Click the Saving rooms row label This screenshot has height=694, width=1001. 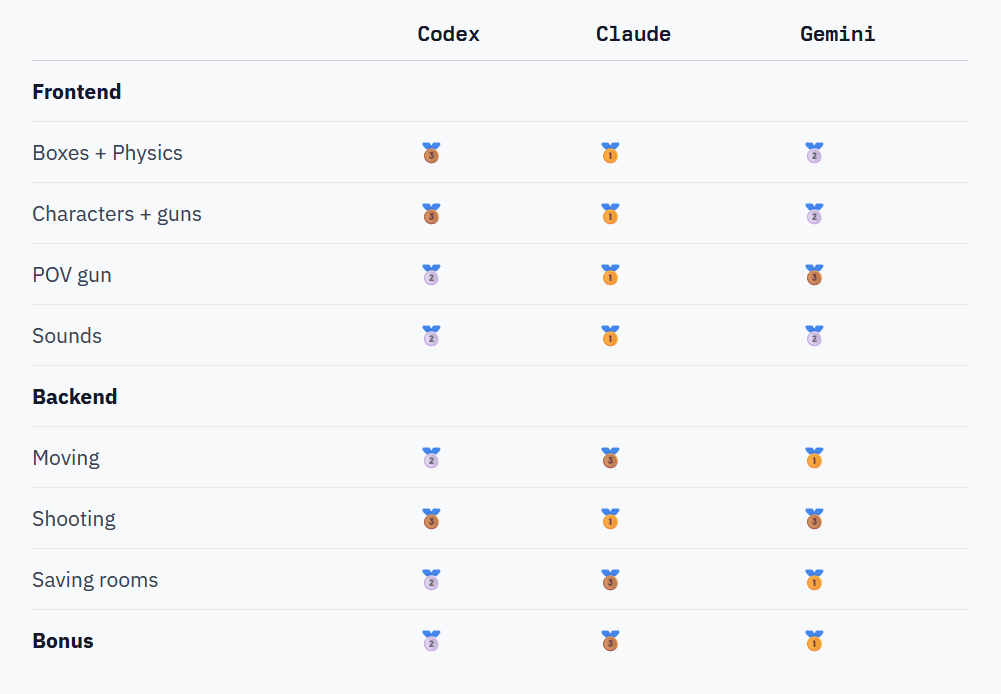click(x=95, y=580)
